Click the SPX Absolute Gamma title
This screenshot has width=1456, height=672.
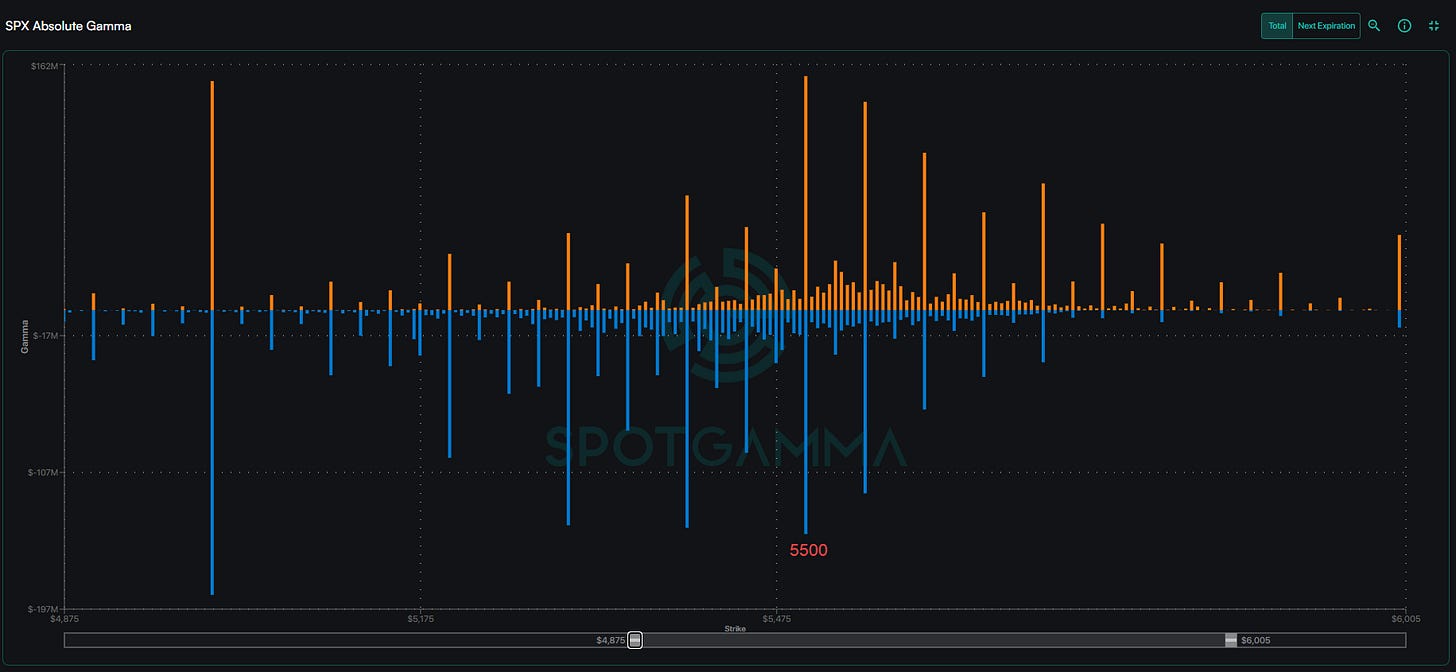[x=68, y=26]
